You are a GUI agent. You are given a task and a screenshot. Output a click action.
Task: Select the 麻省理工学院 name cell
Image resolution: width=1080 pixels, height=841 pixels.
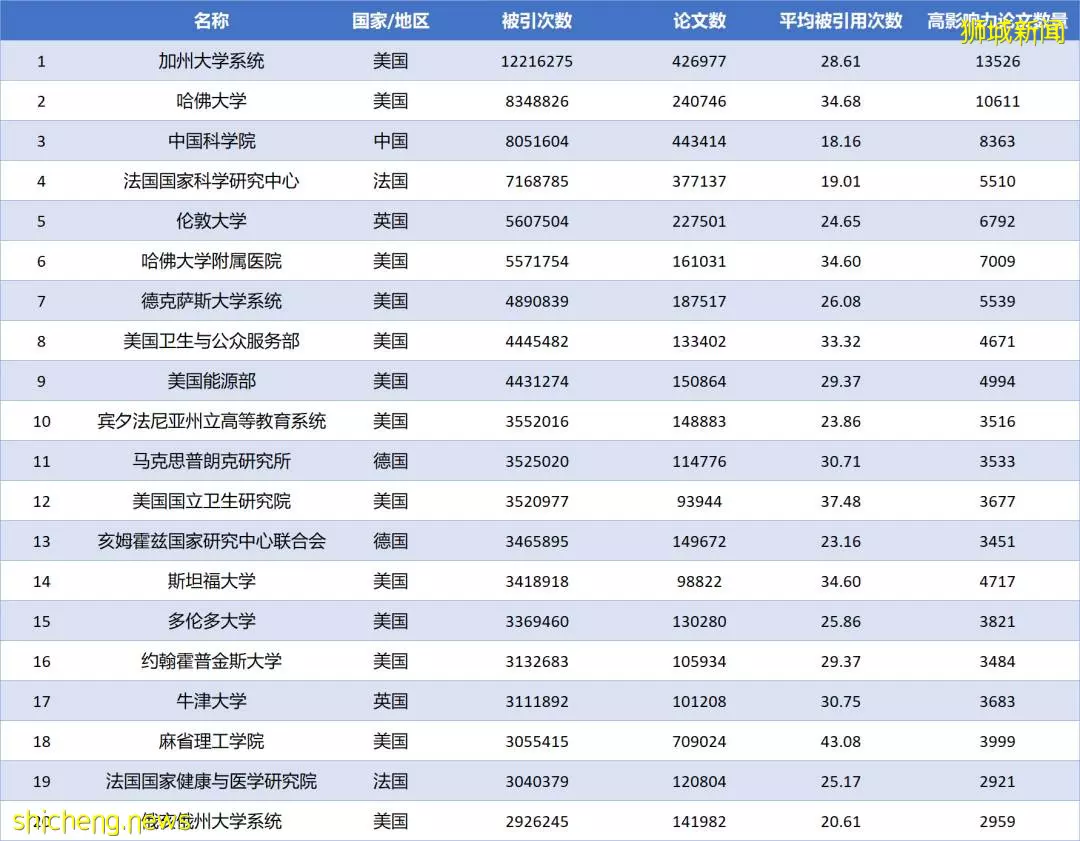click(x=211, y=741)
